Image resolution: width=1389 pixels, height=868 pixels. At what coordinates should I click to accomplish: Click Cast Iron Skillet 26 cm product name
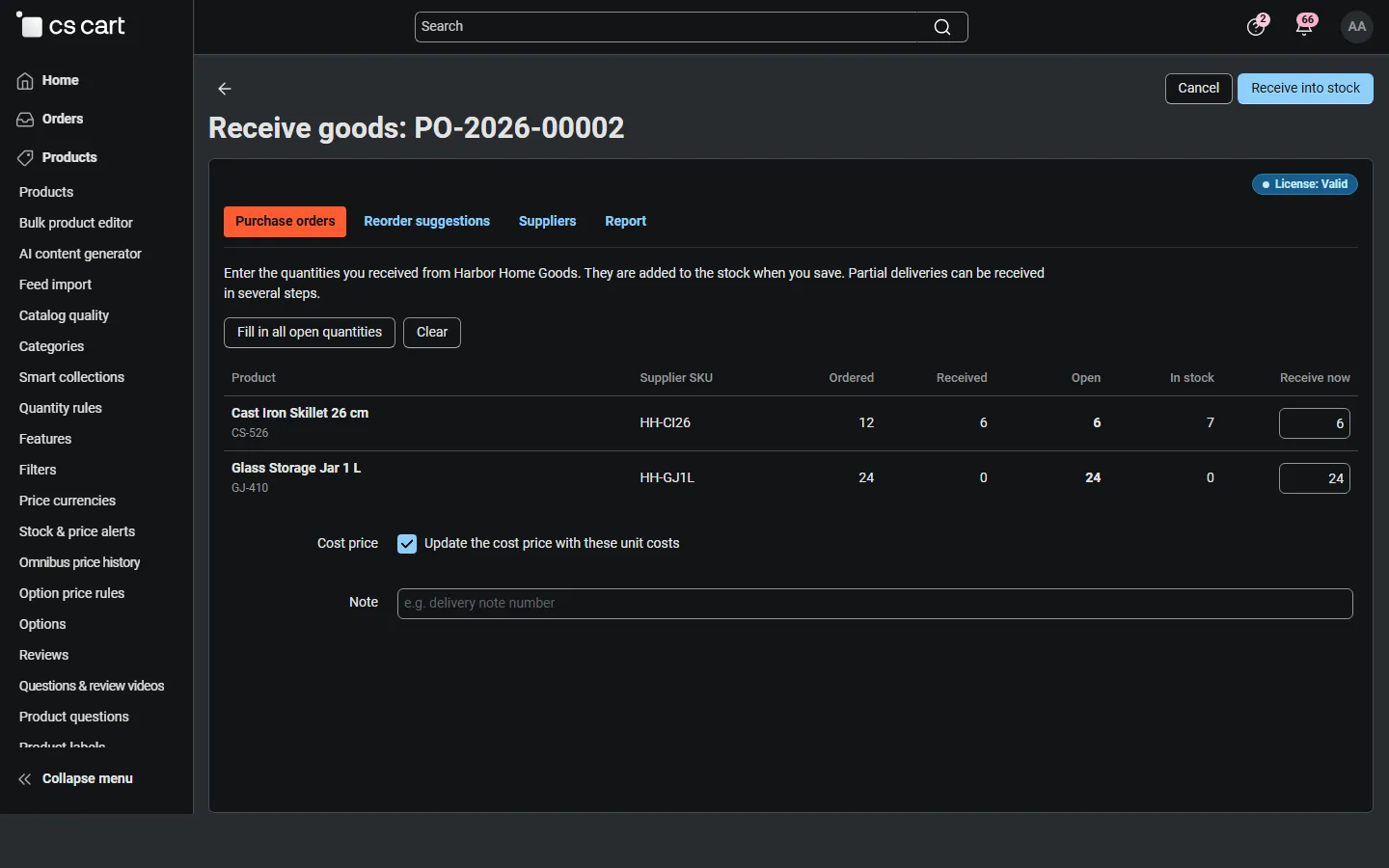[300, 413]
